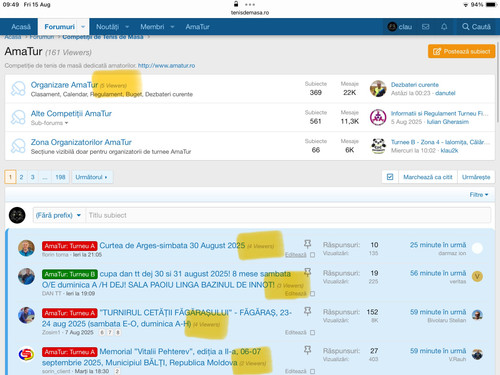Go to the Acasă tab

21,27
